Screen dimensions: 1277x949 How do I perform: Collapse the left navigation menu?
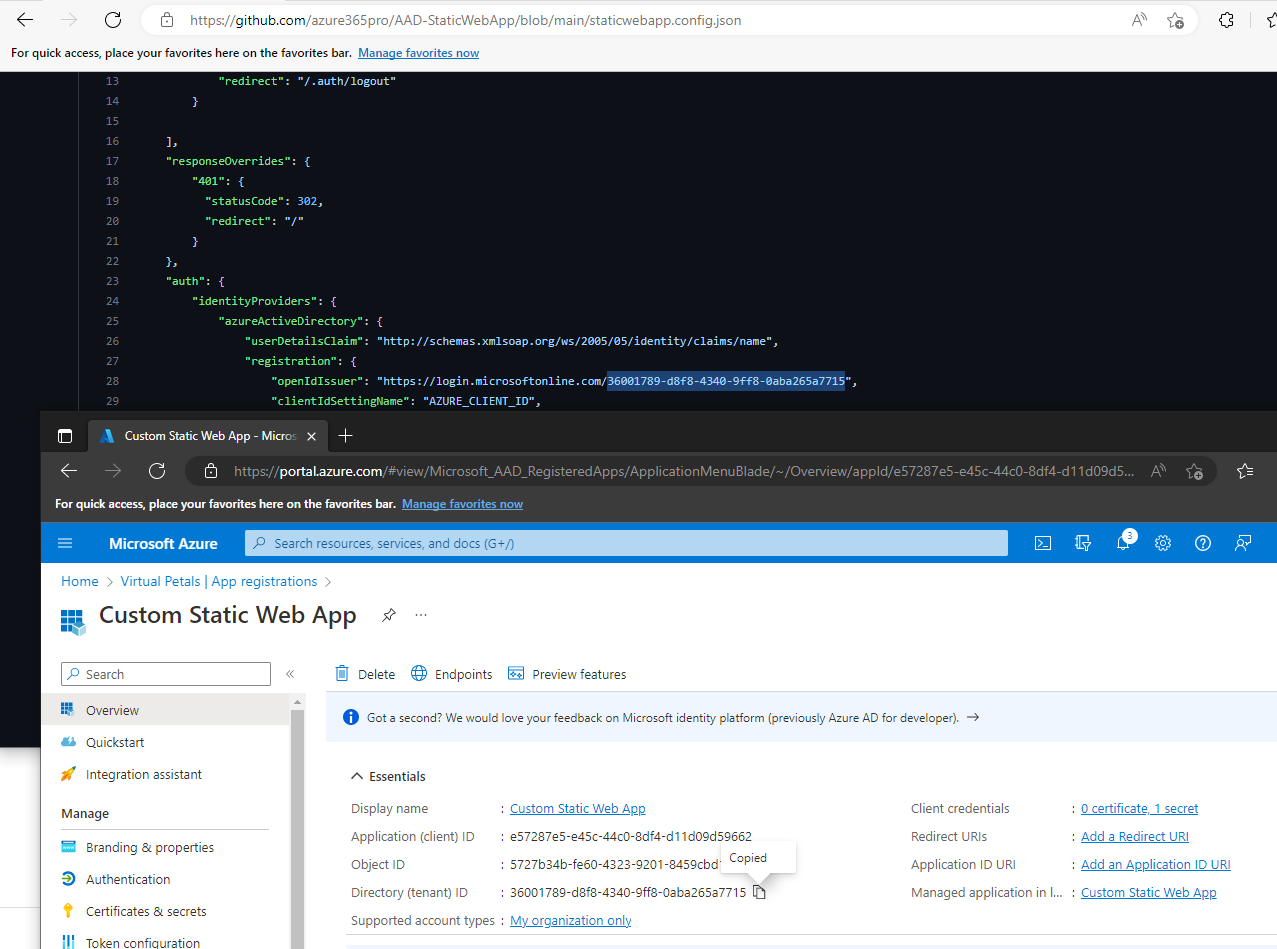(x=290, y=674)
